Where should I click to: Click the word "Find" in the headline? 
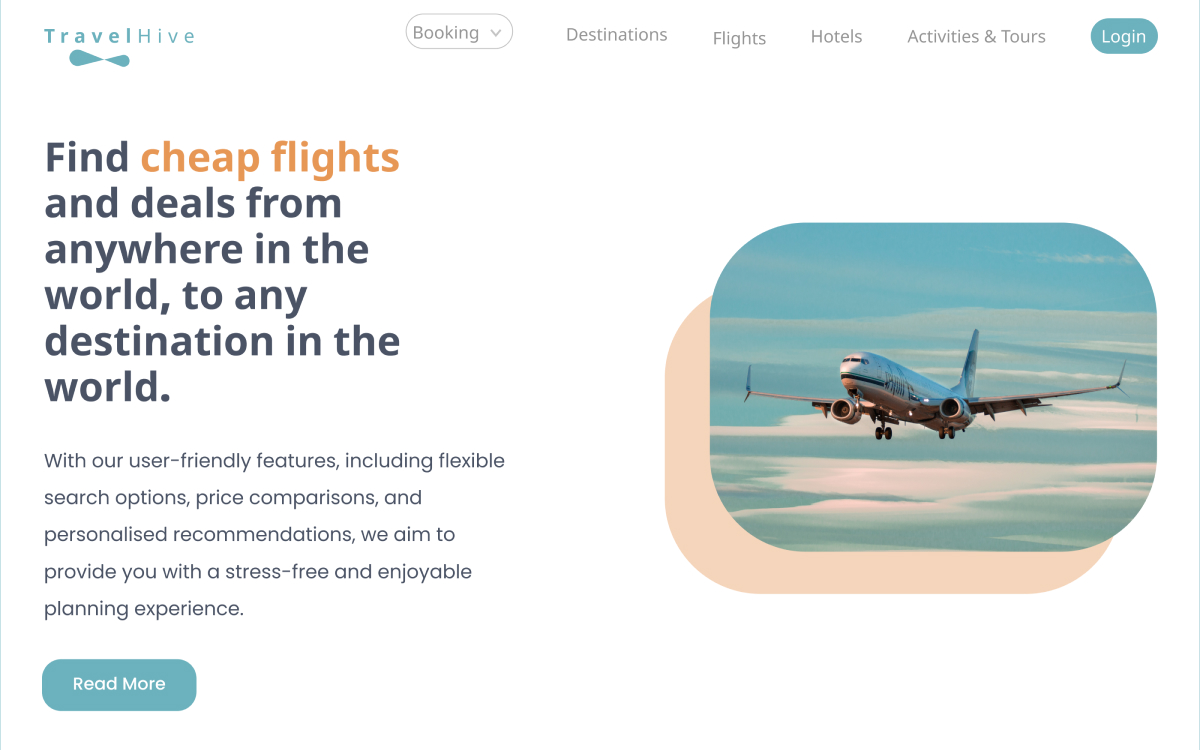pos(87,158)
